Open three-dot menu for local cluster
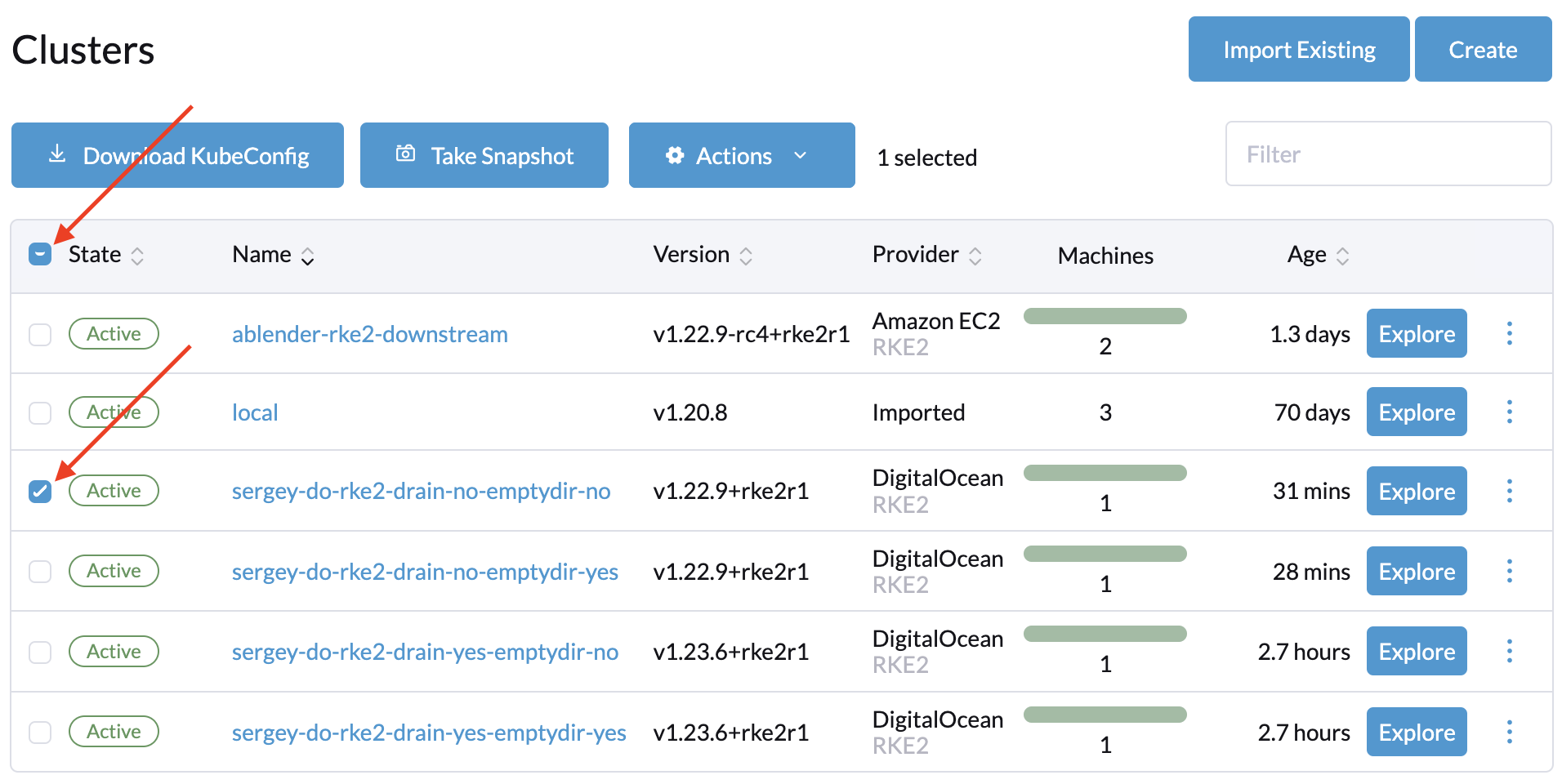The image size is (1562, 784). [x=1509, y=412]
